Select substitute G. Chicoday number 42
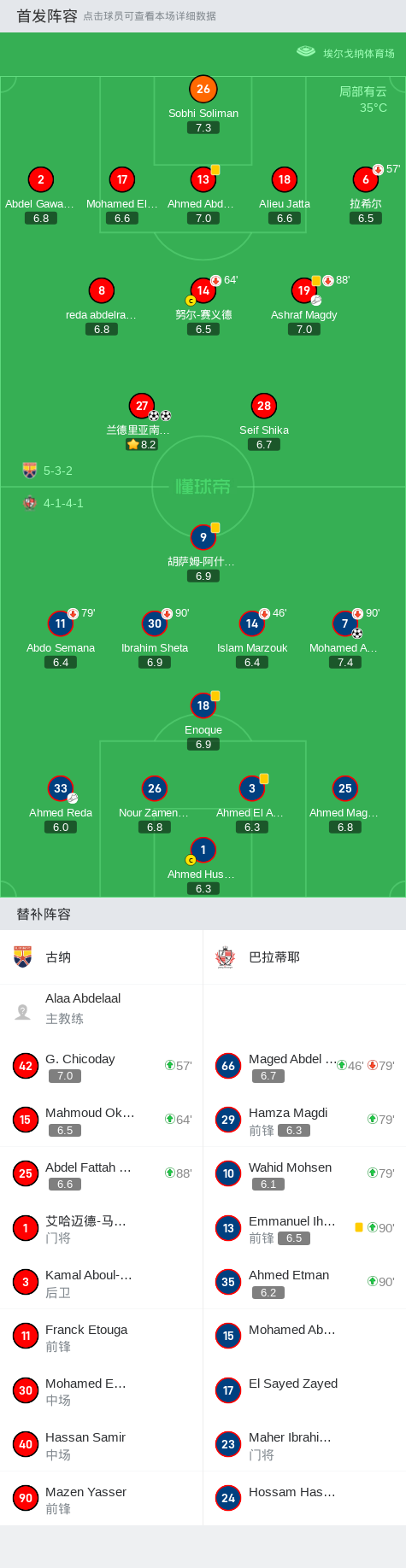Screen dimensions: 406x1568 [102, 1066]
